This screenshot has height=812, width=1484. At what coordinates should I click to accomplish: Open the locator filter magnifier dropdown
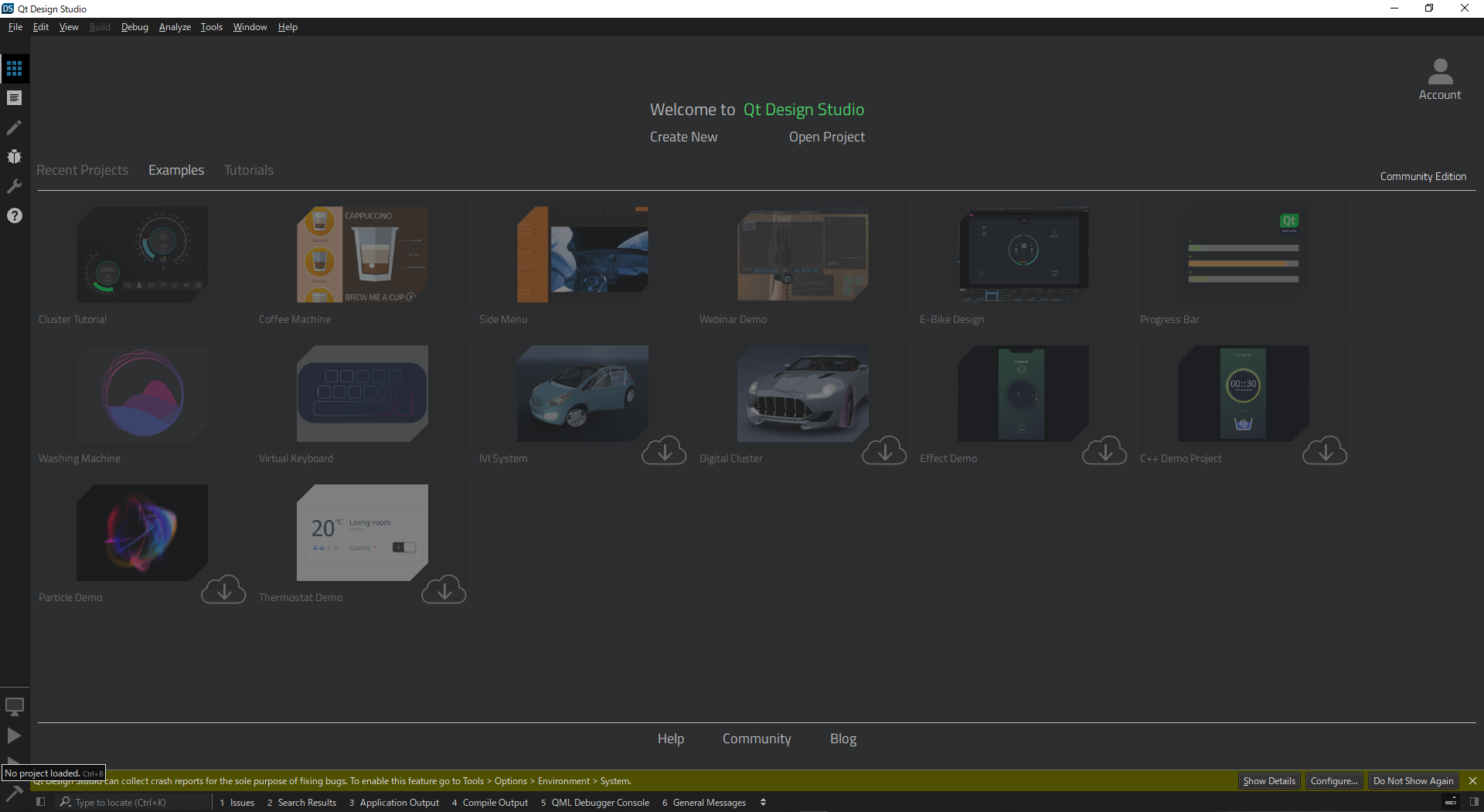tap(66, 802)
